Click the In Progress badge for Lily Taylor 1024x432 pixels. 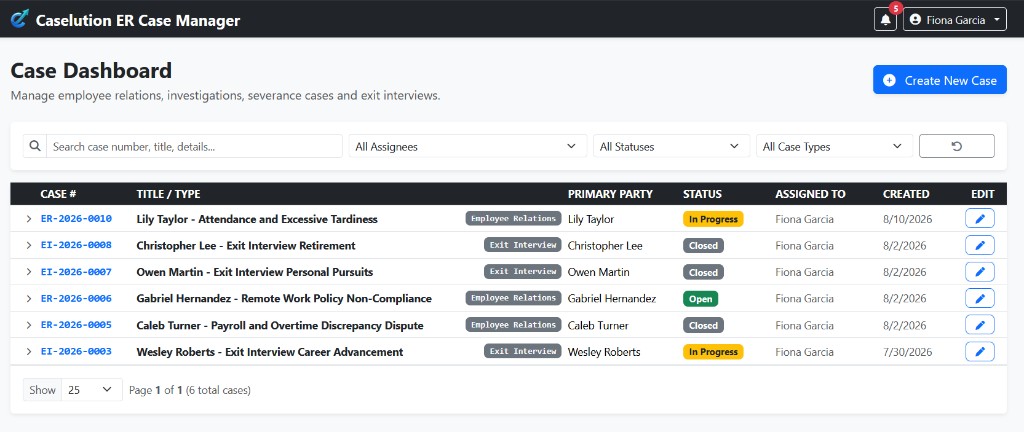(x=713, y=219)
